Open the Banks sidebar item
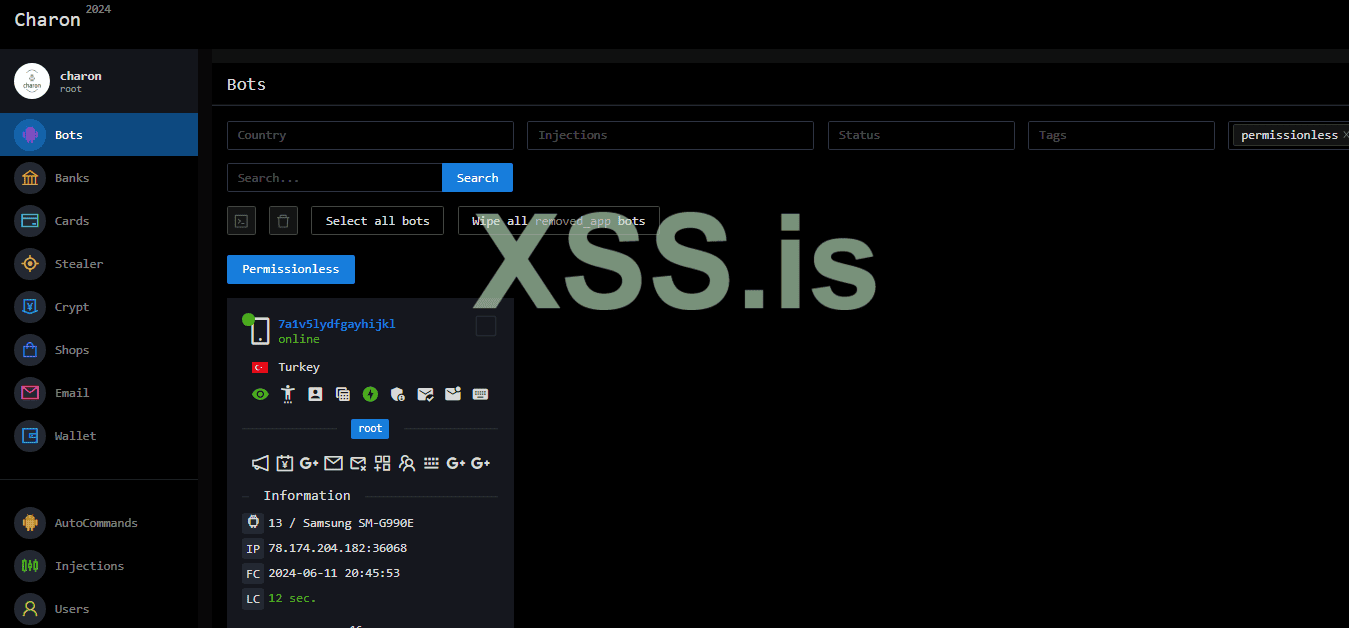 pos(99,178)
